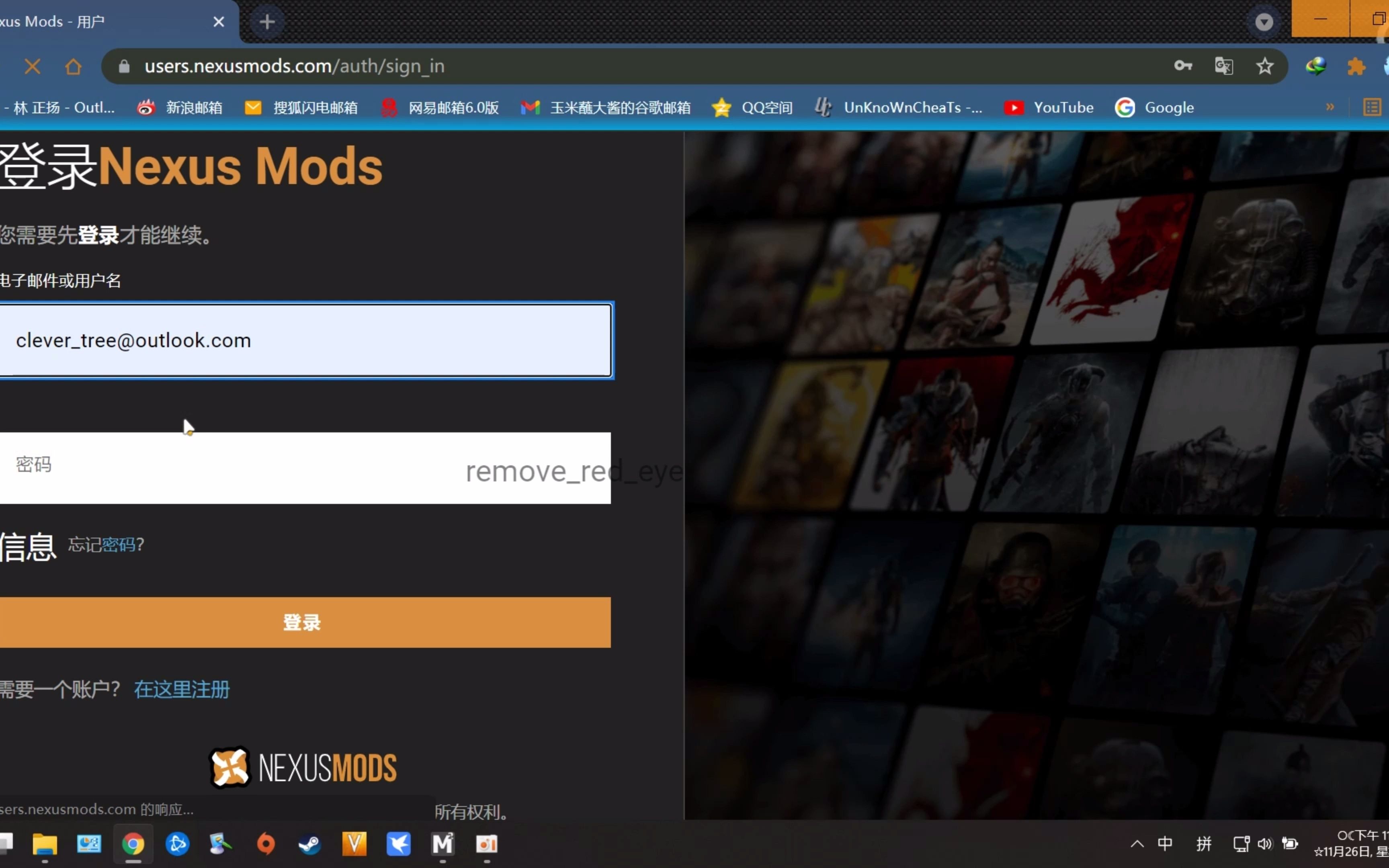Bookmark this page with the star icon
This screenshot has height=868, width=1389.
tap(1265, 66)
